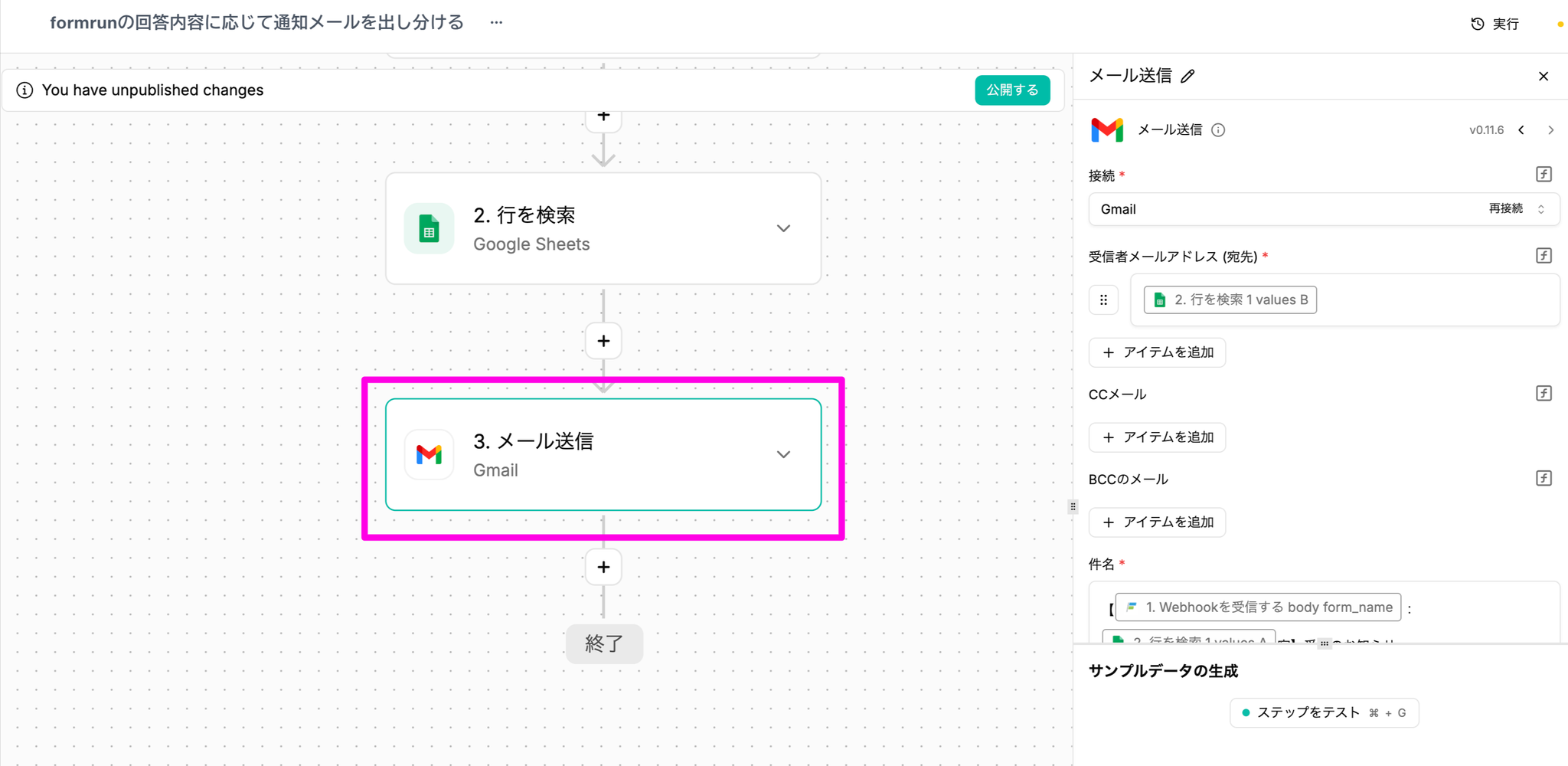Click the pencil icon to rename メール送信
Viewport: 1568px width, 766px height.
coord(1187,76)
